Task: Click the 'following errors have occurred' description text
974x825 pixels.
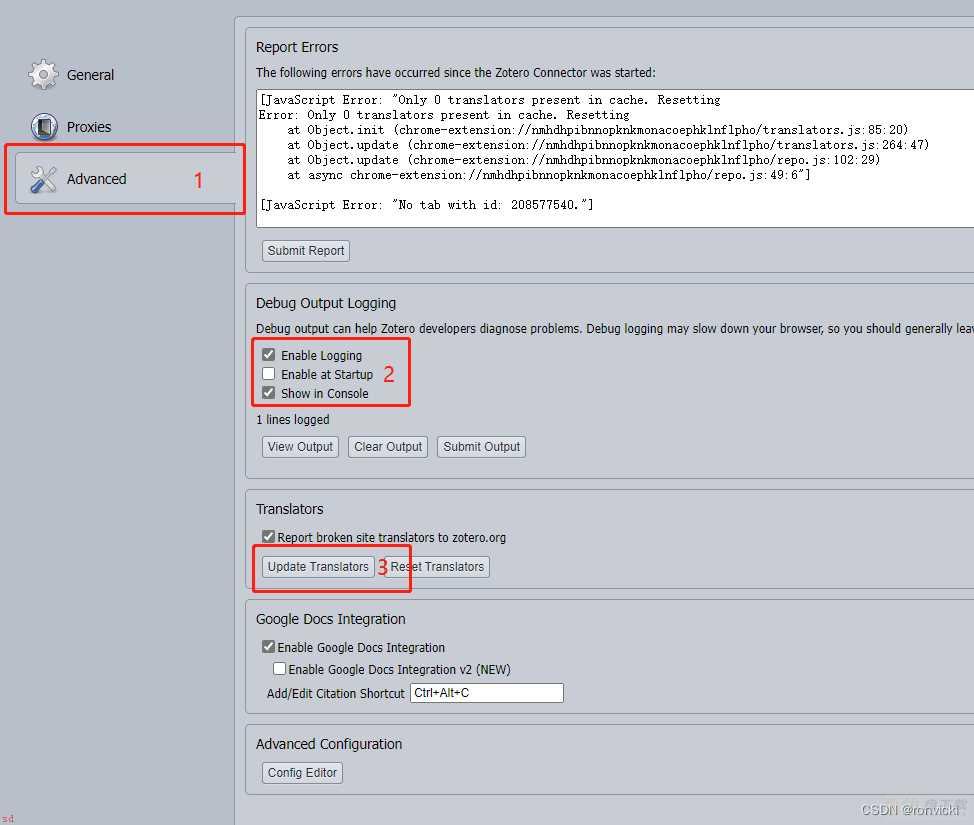Action: pyautogui.click(x=455, y=73)
